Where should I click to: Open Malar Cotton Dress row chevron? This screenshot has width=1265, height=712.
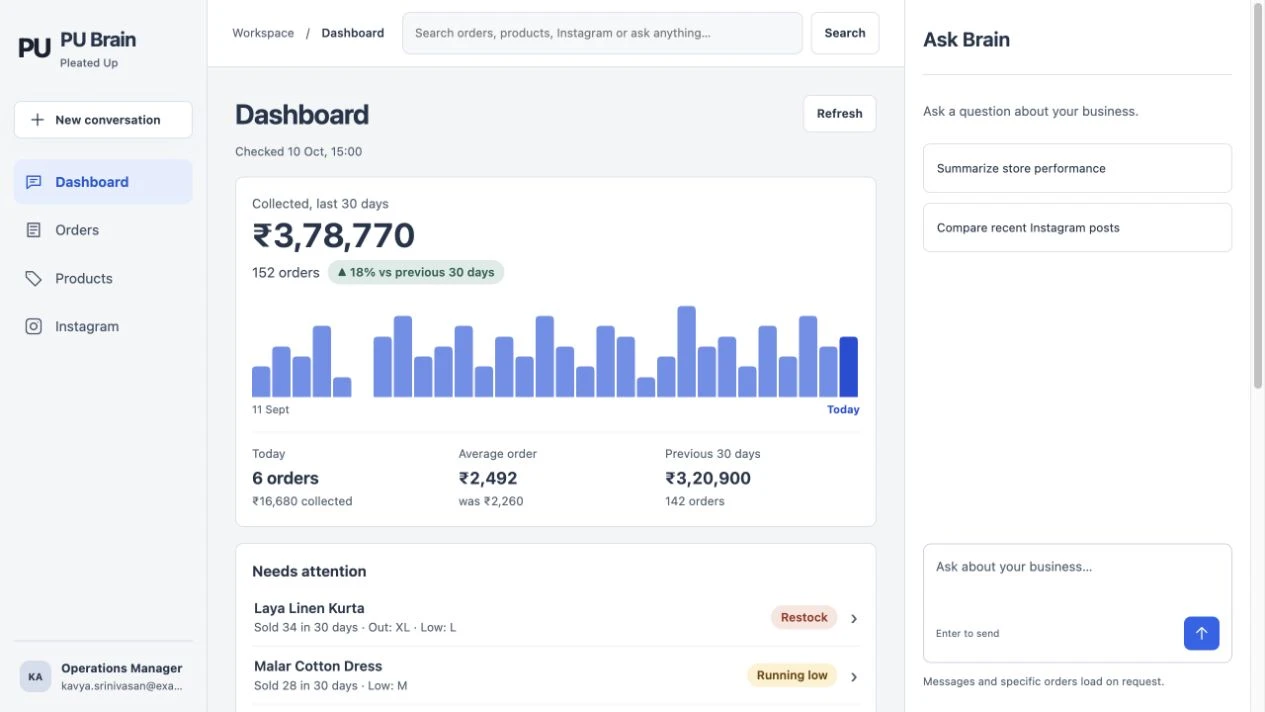[x=854, y=676]
